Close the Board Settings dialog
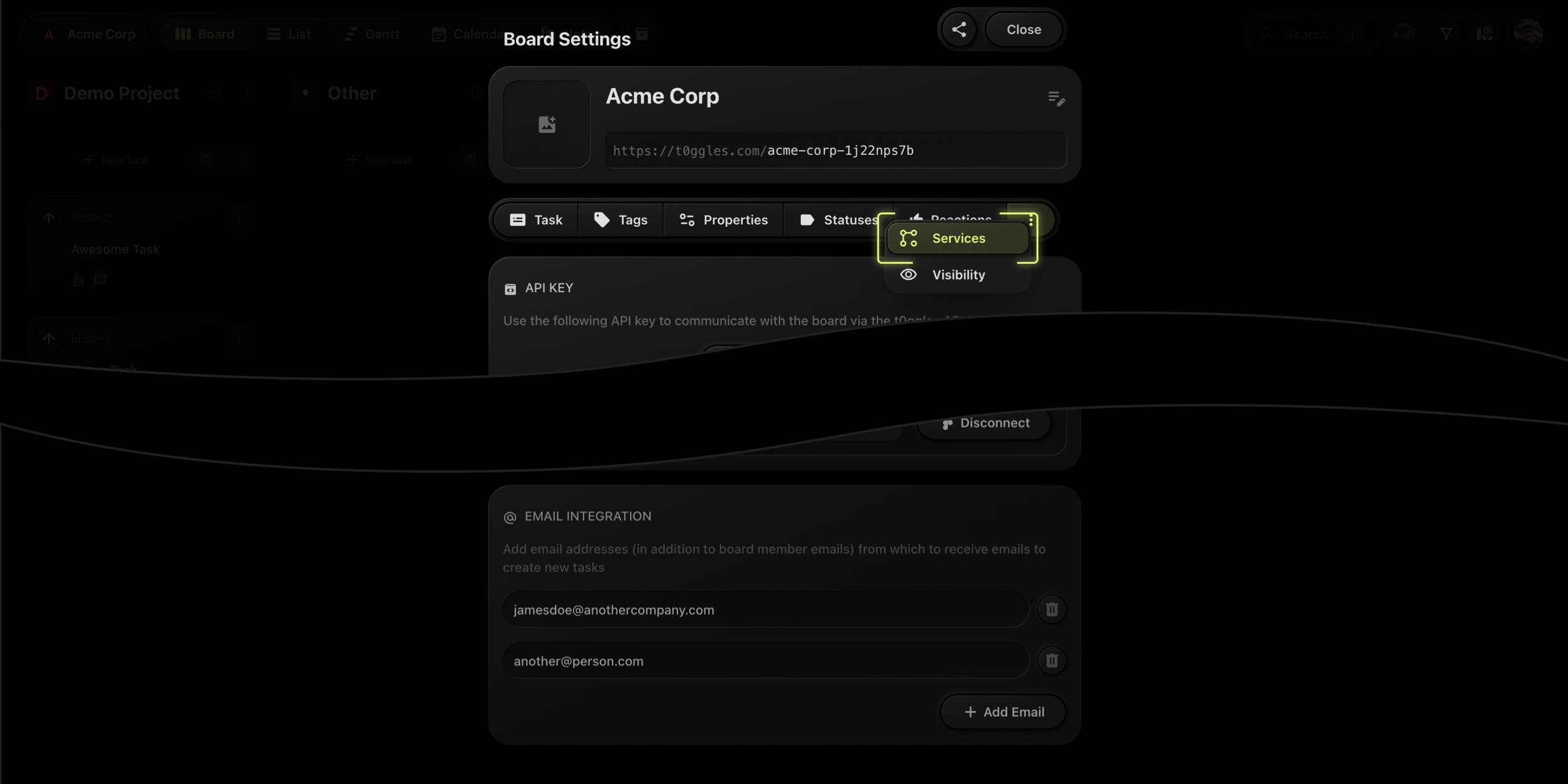Image resolution: width=1568 pixels, height=784 pixels. pyautogui.click(x=1023, y=29)
